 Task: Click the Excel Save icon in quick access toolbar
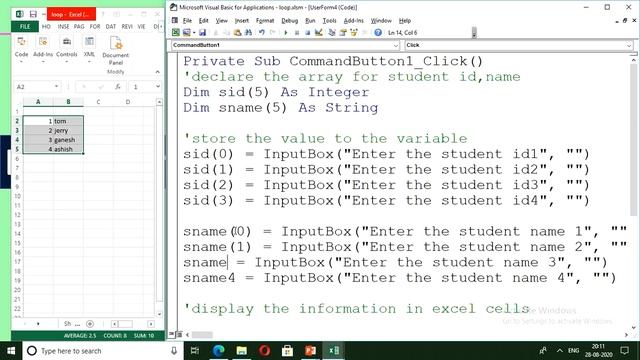33,14
